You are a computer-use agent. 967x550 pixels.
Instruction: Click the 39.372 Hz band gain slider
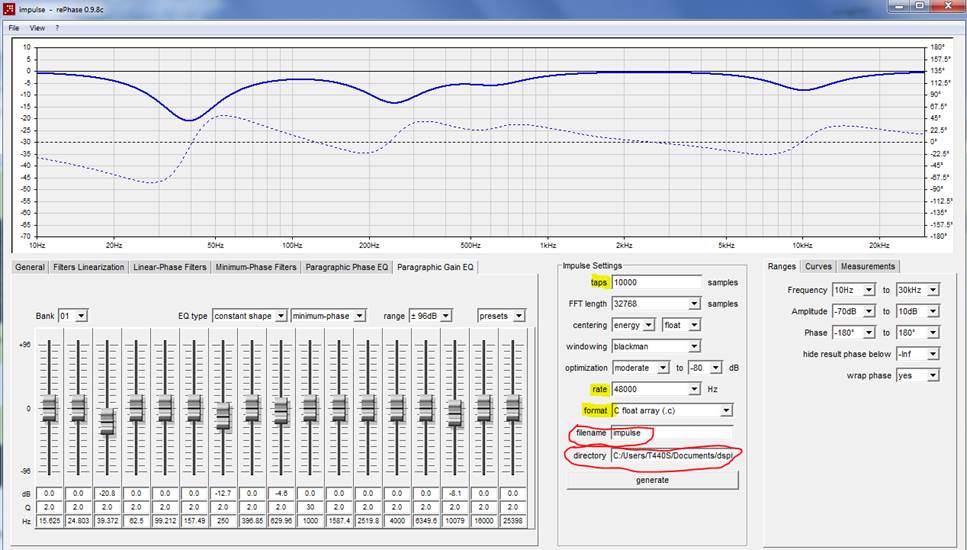click(x=107, y=422)
